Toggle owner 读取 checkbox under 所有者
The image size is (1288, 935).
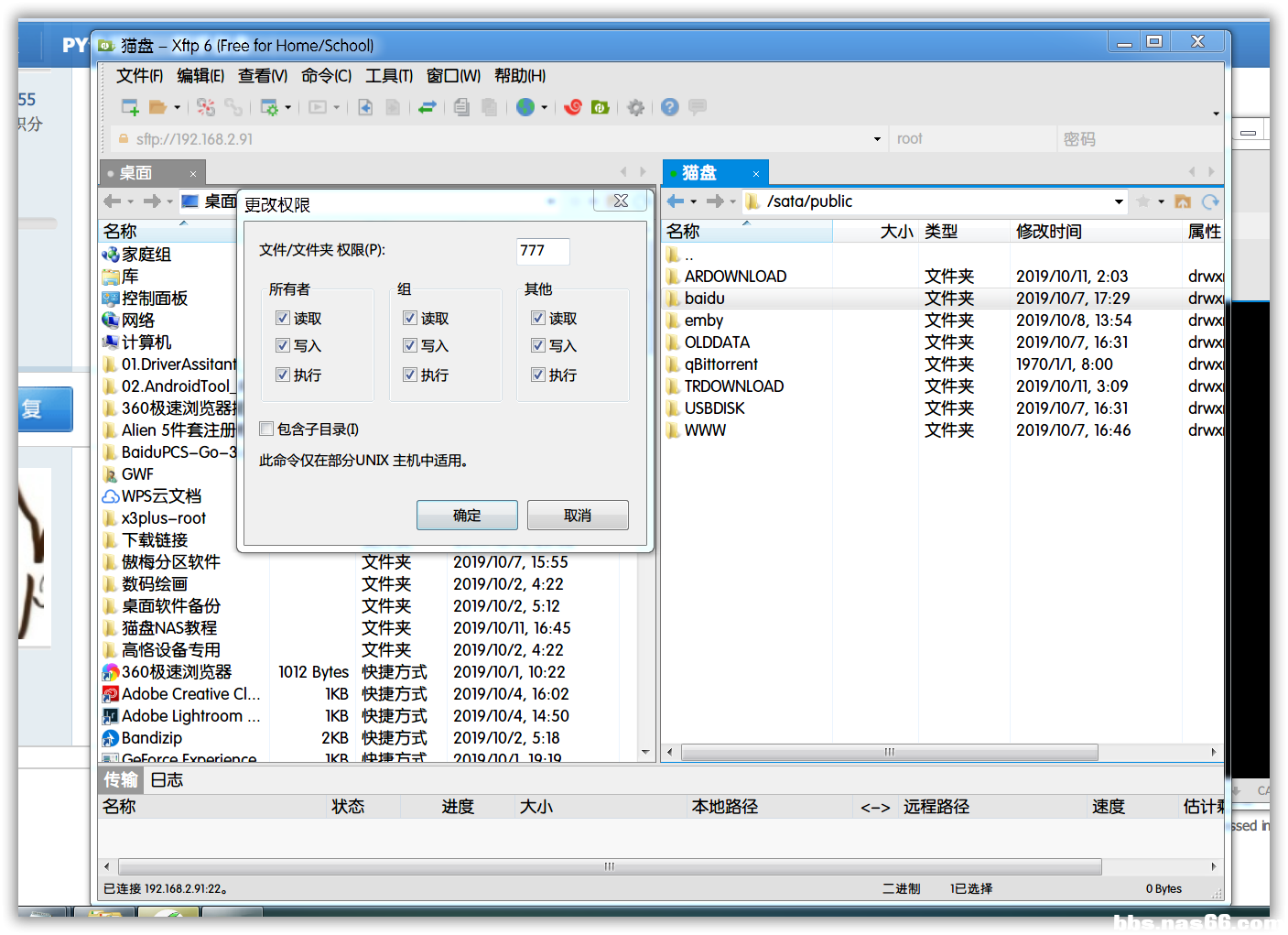282,318
